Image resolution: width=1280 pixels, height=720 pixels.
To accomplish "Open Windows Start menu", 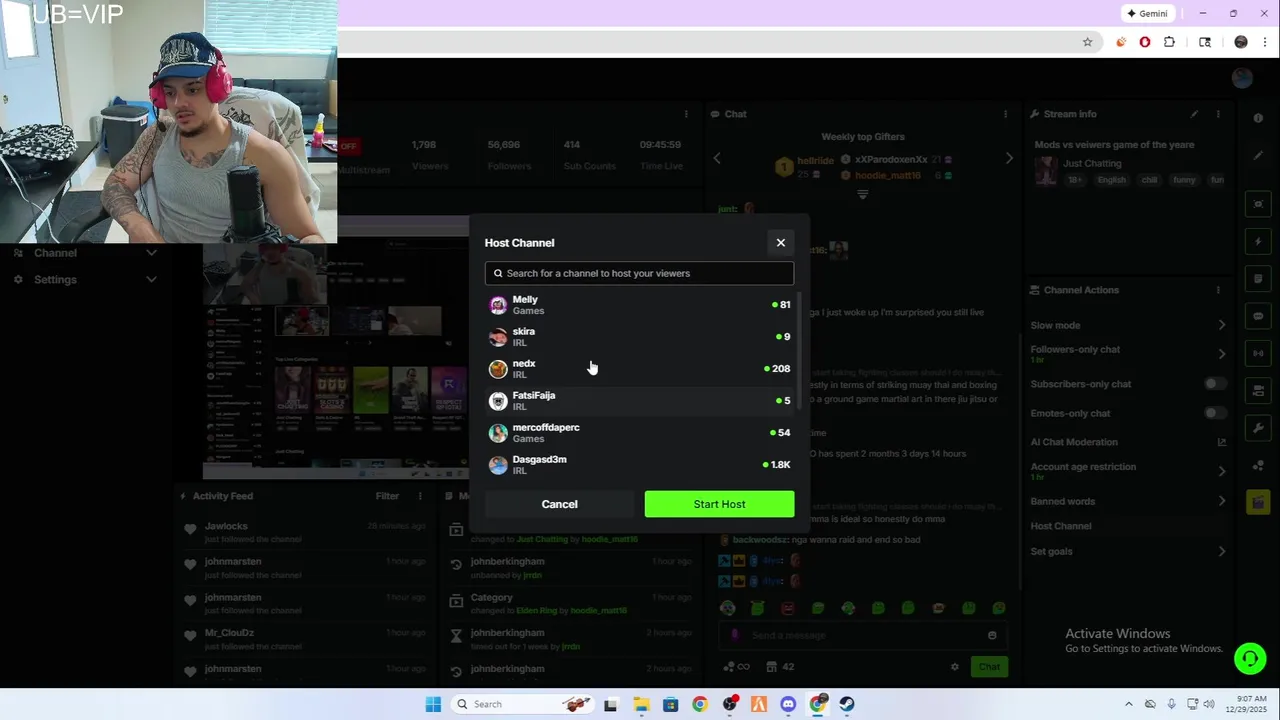I will (x=433, y=704).
